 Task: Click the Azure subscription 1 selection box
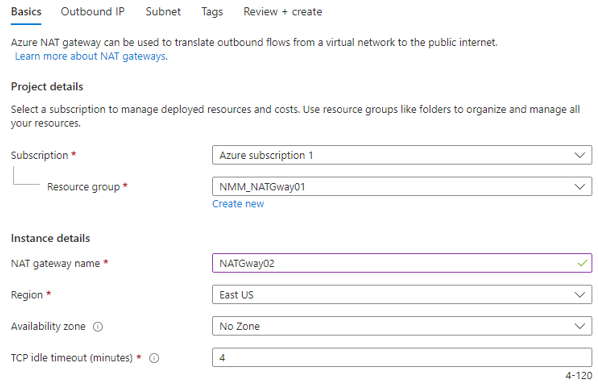pos(402,155)
